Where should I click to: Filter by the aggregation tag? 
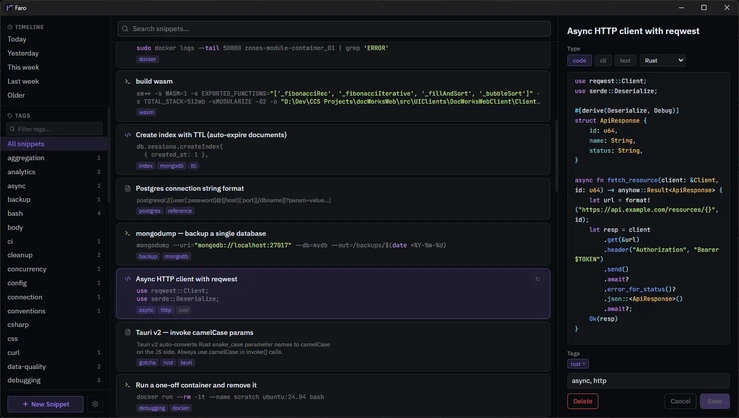[x=54, y=158]
